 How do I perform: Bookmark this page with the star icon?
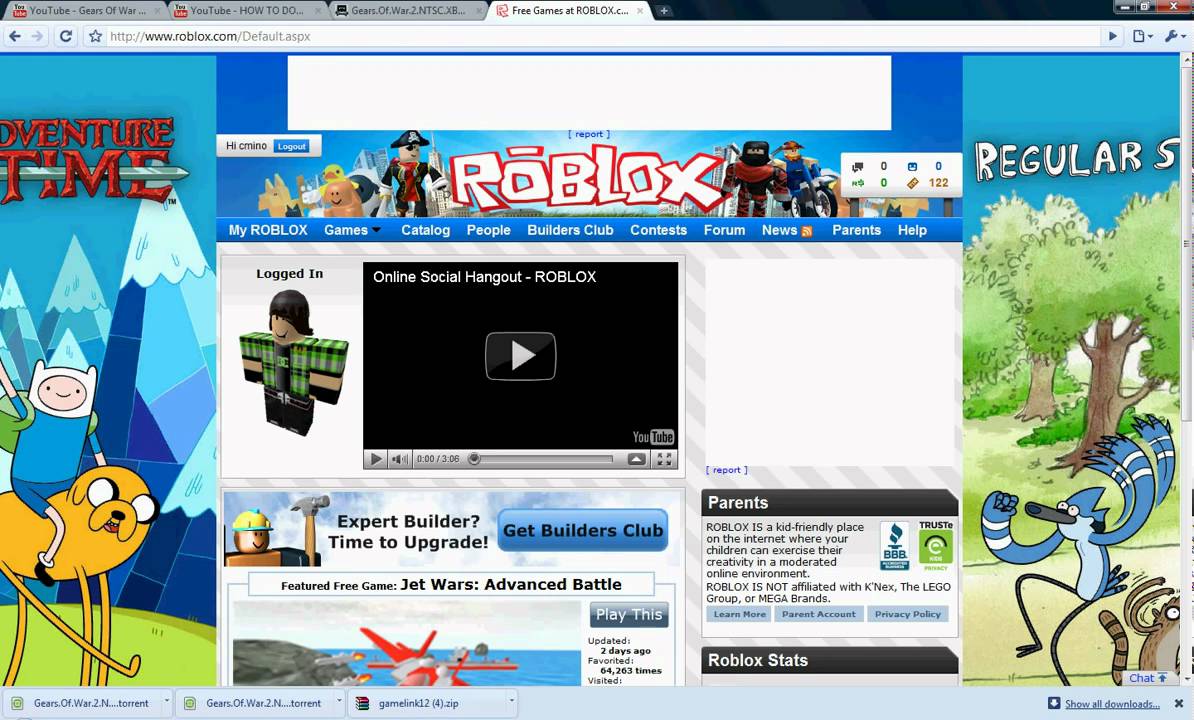pyautogui.click(x=95, y=36)
